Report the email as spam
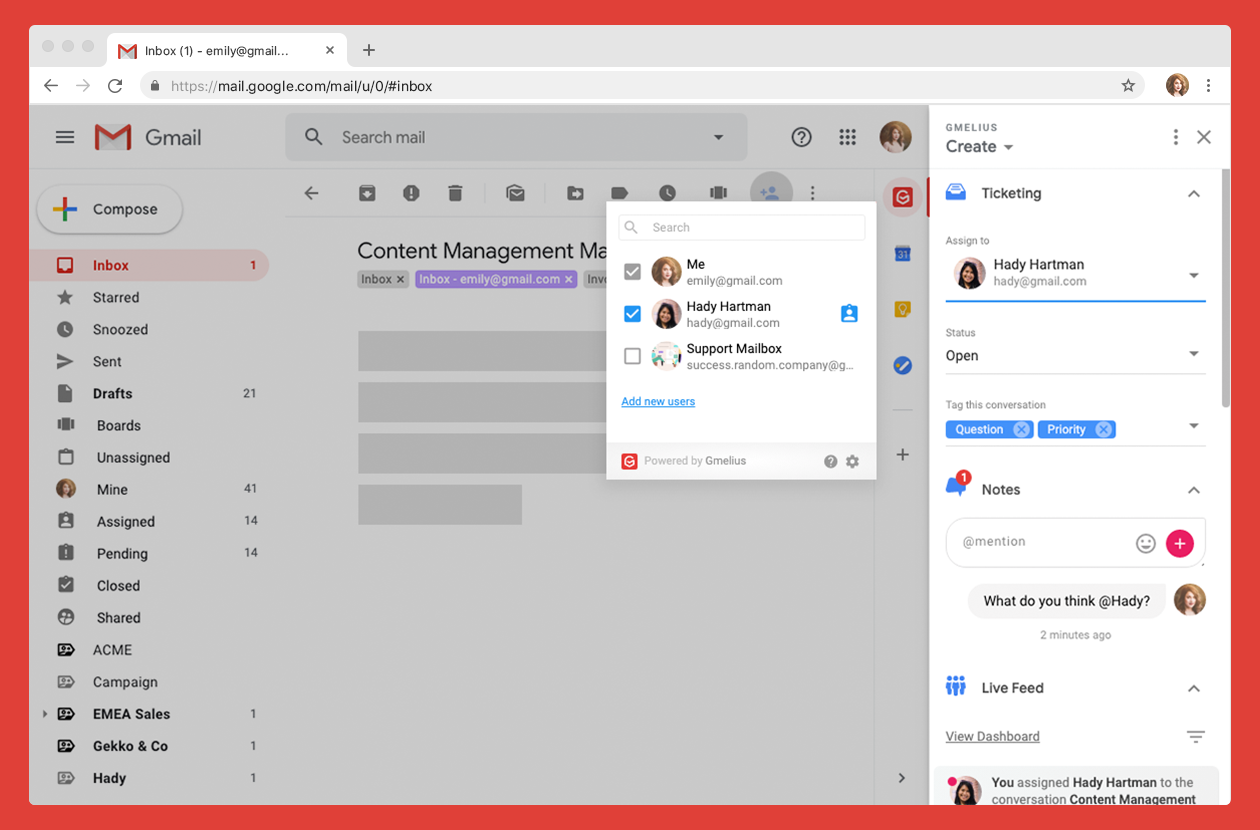 click(411, 193)
